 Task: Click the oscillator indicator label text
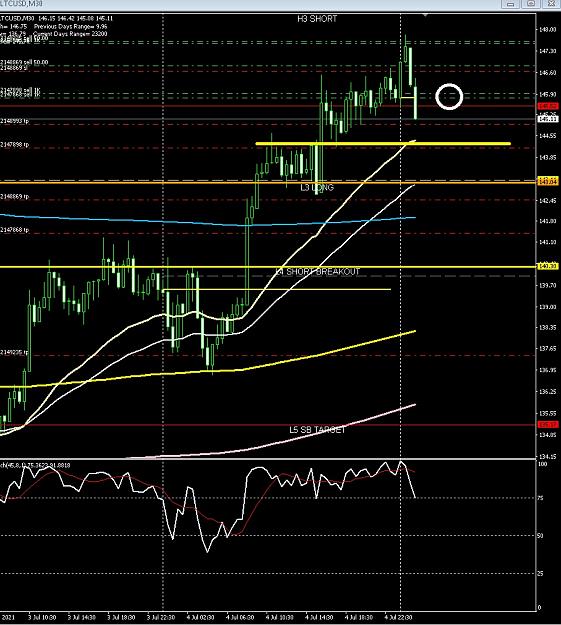pyautogui.click(x=36, y=465)
